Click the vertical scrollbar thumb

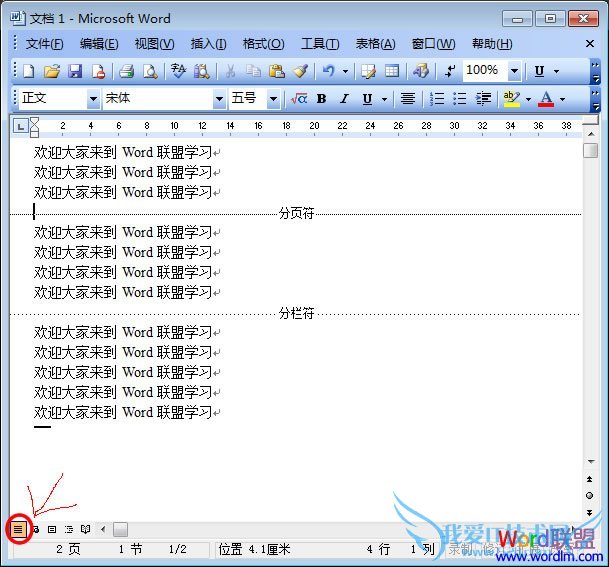pyautogui.click(x=590, y=151)
